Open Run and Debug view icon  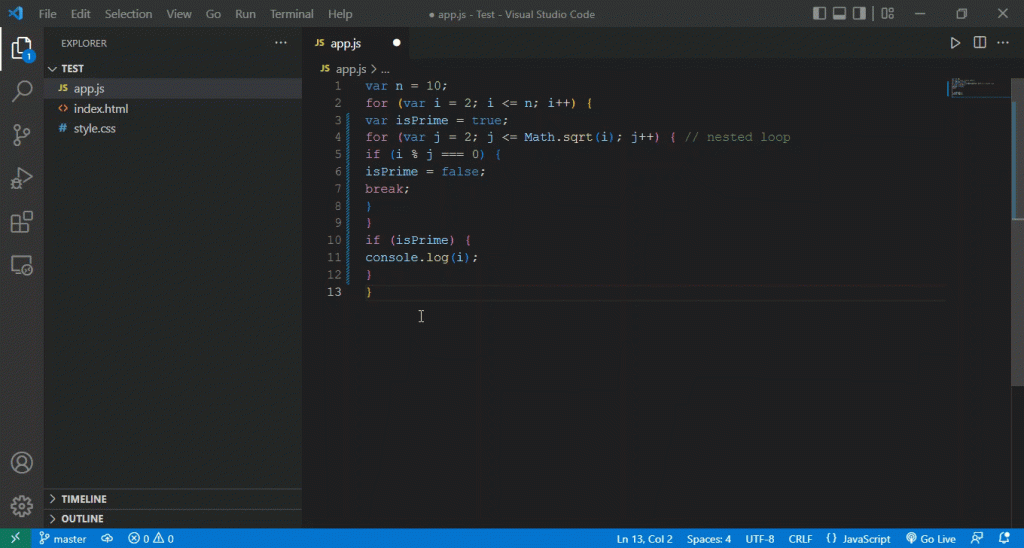pyautogui.click(x=22, y=178)
